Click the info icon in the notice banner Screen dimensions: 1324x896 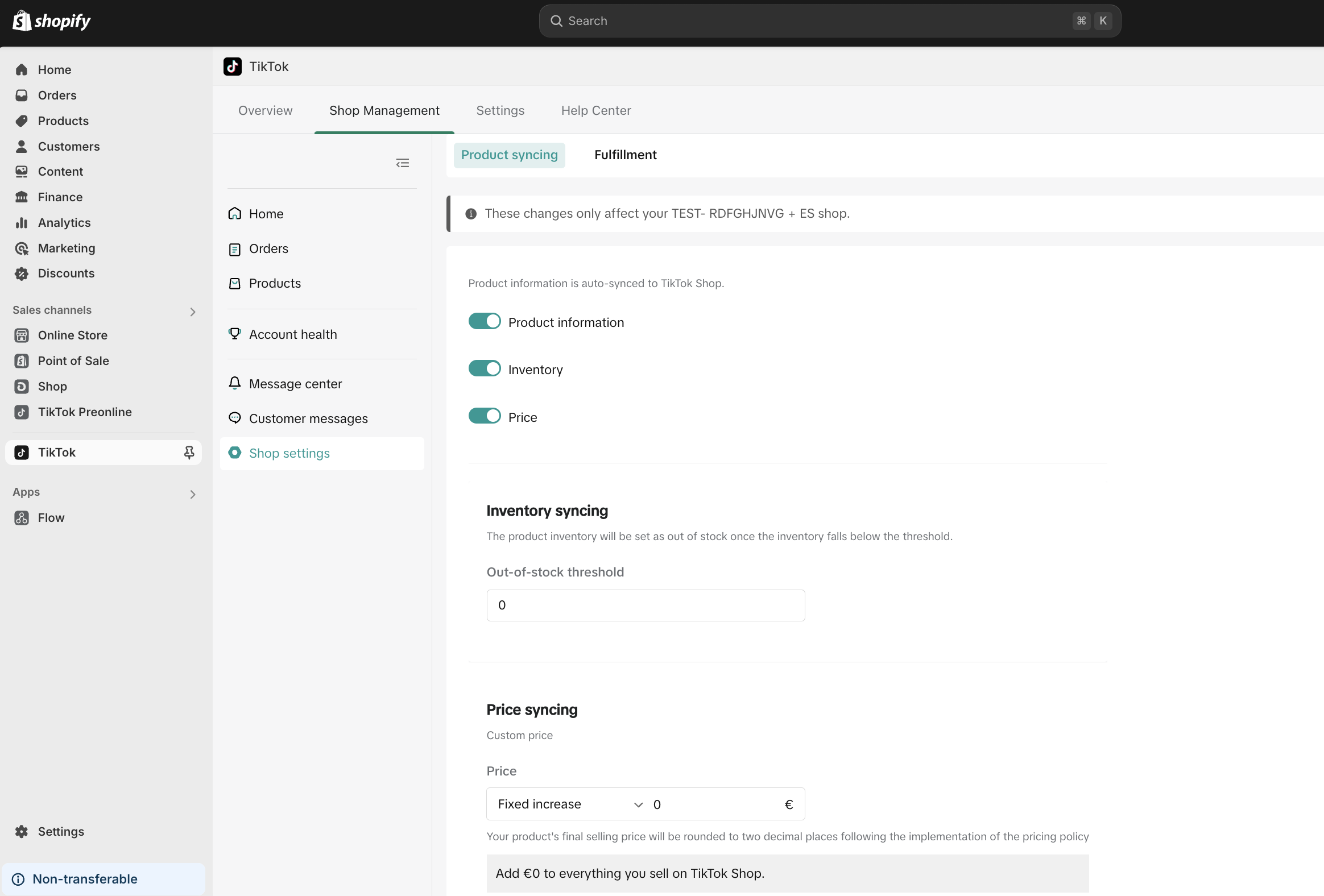[471, 214]
